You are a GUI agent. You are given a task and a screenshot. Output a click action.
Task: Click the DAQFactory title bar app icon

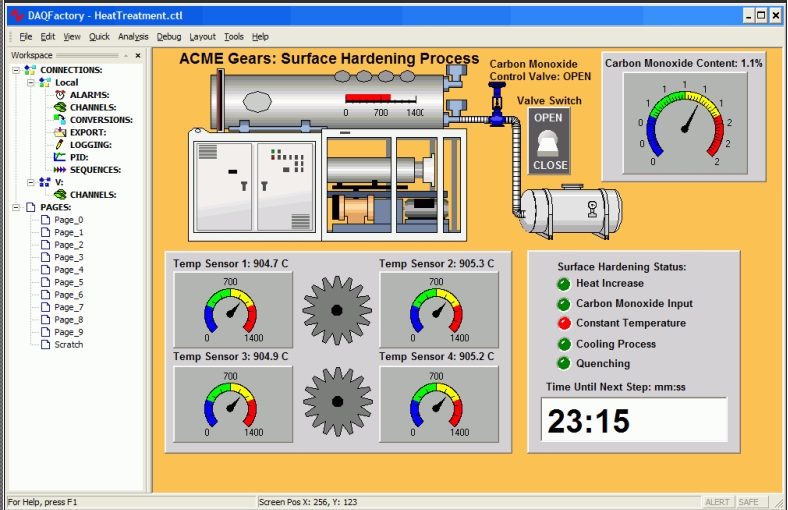(17, 16)
